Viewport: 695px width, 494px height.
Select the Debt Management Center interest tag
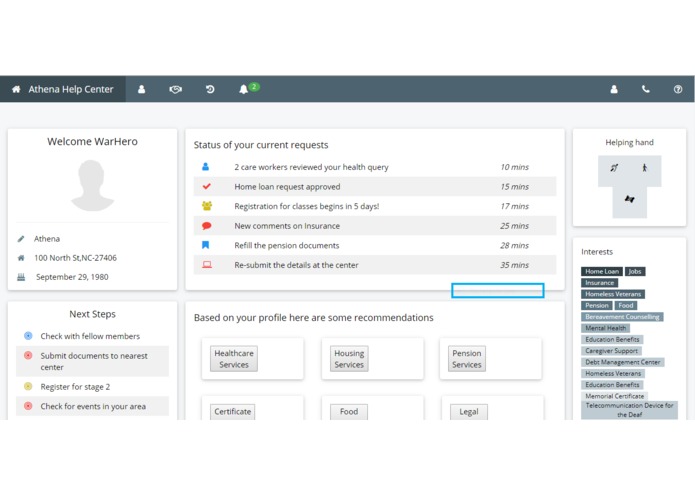(x=622, y=362)
